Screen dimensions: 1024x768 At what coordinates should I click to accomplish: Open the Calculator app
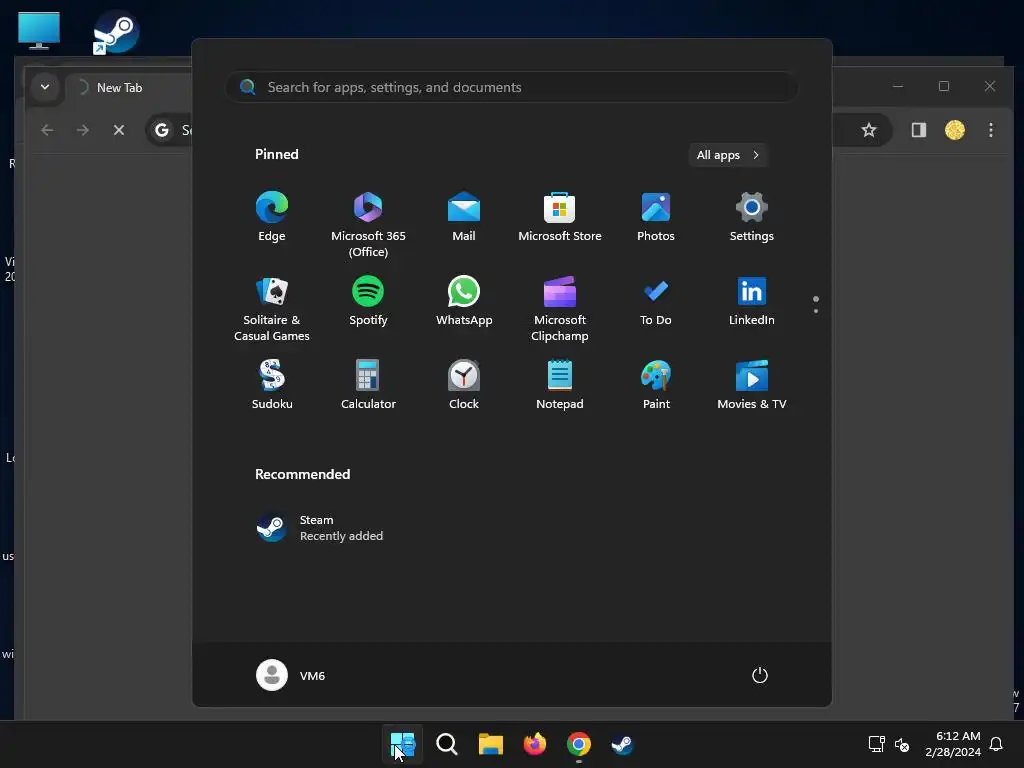[x=368, y=385]
